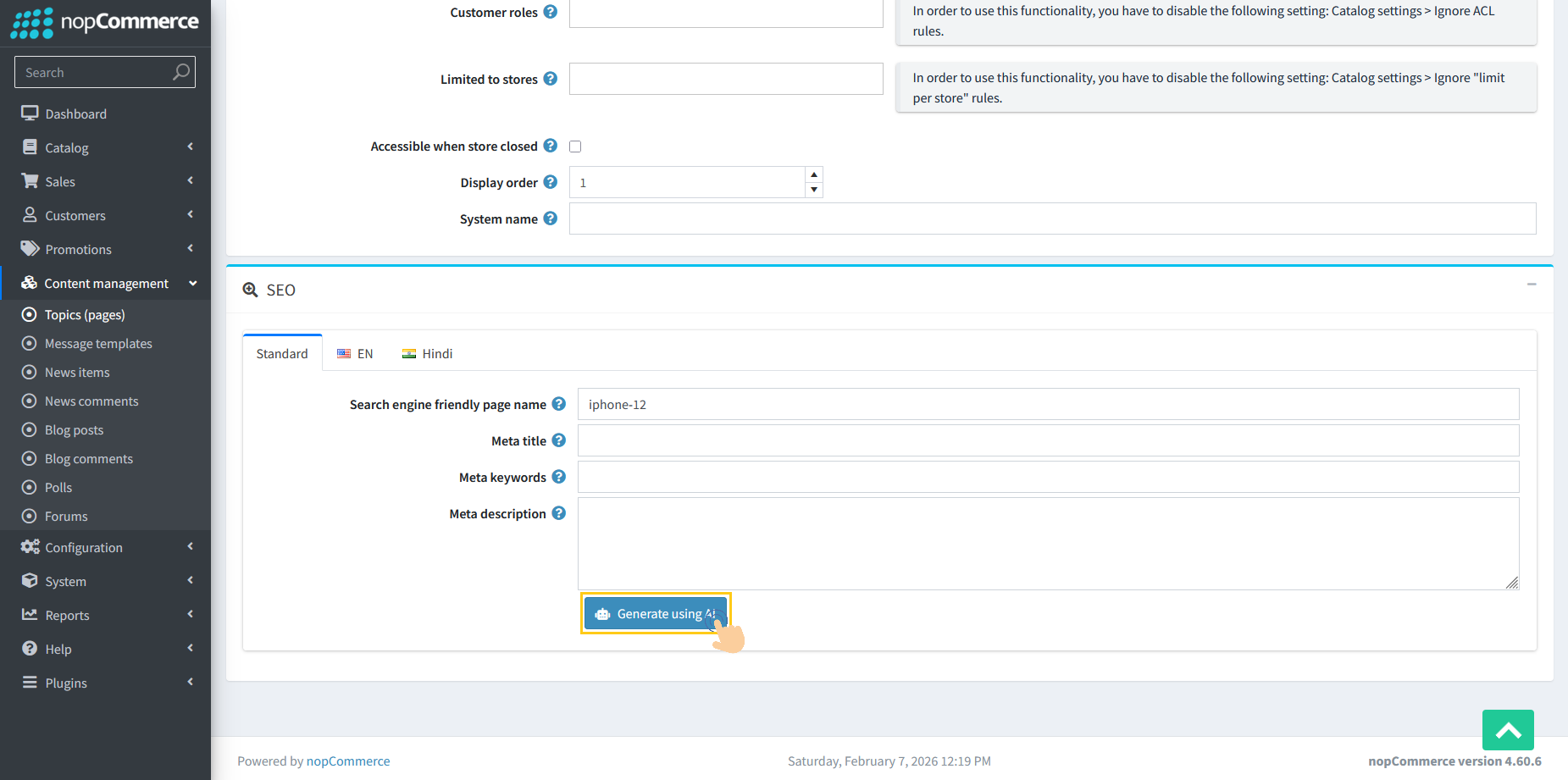
Task: Click the help icon next to Meta title
Action: (559, 440)
